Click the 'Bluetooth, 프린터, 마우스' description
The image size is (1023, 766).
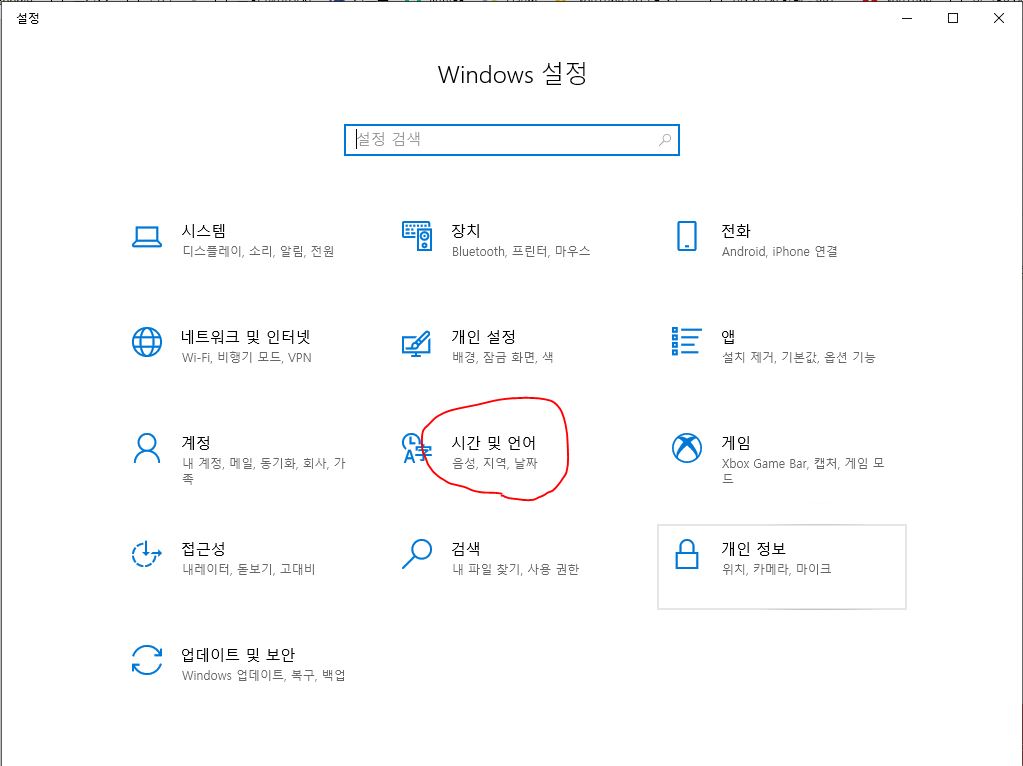(521, 251)
